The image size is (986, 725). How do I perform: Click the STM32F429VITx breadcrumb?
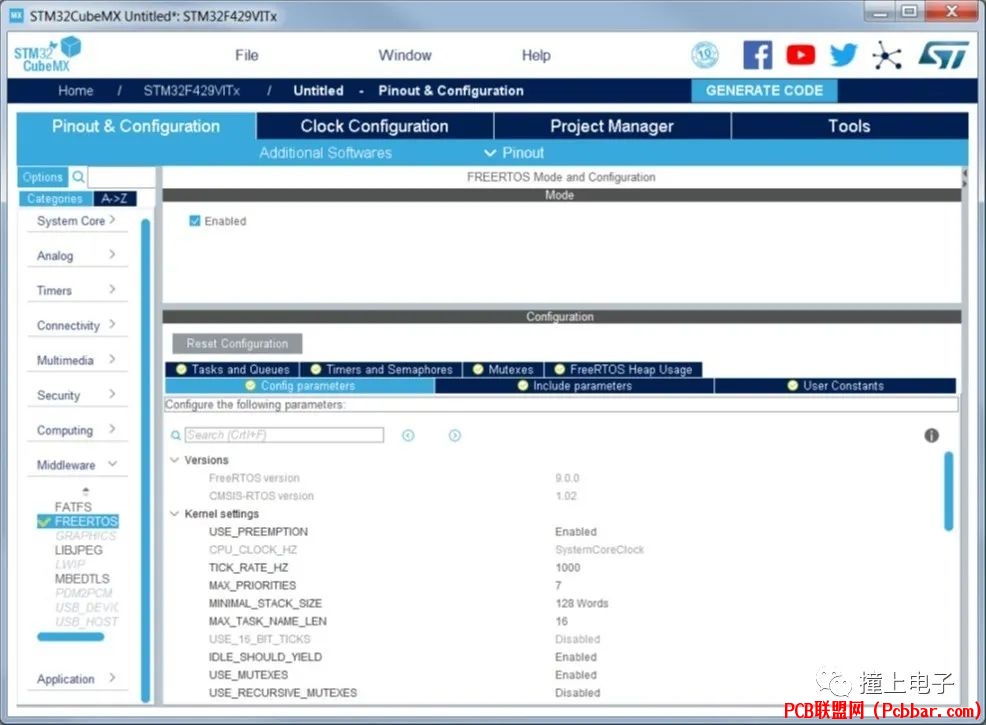click(191, 91)
